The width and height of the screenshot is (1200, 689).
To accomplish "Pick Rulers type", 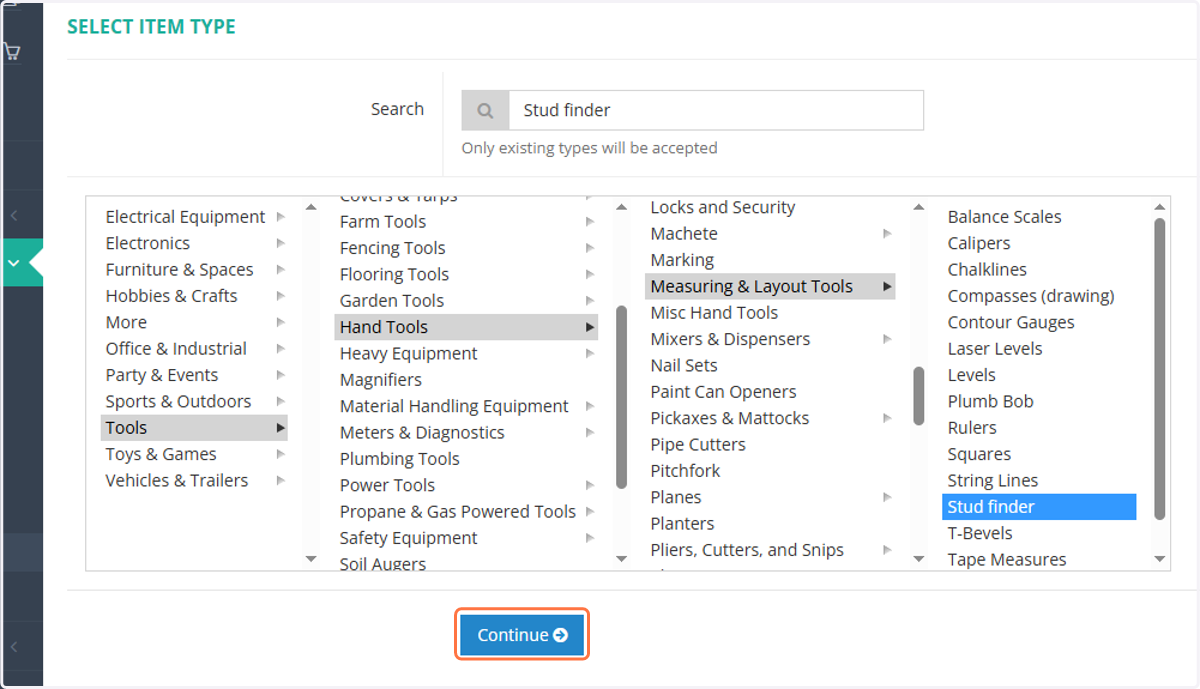I will click(x=972, y=428).
